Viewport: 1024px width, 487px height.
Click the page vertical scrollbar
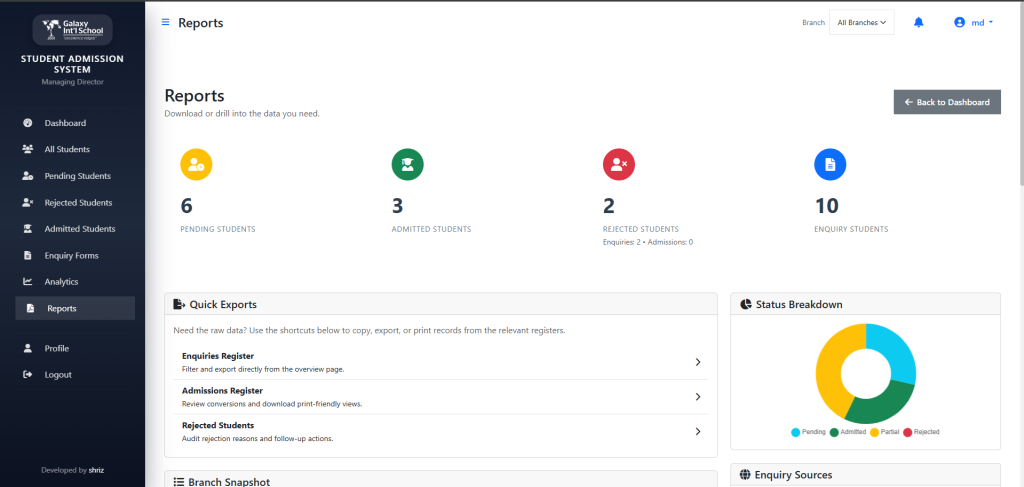1019,100
